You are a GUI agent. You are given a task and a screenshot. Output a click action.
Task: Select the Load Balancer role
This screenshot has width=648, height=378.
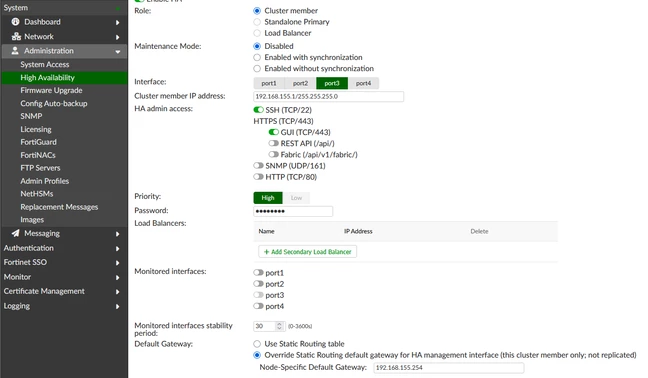[x=257, y=33]
